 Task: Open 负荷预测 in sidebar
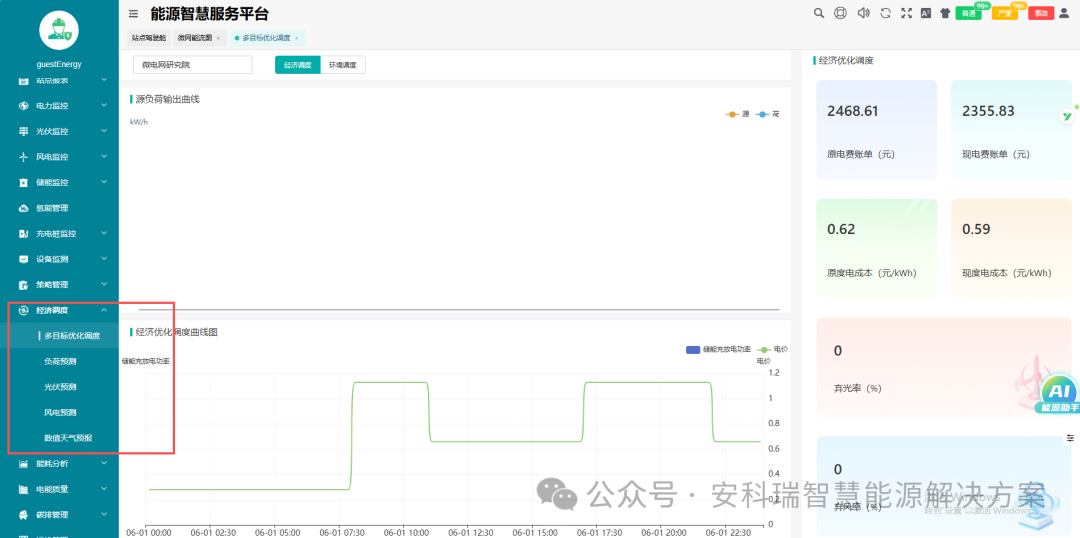point(60,361)
